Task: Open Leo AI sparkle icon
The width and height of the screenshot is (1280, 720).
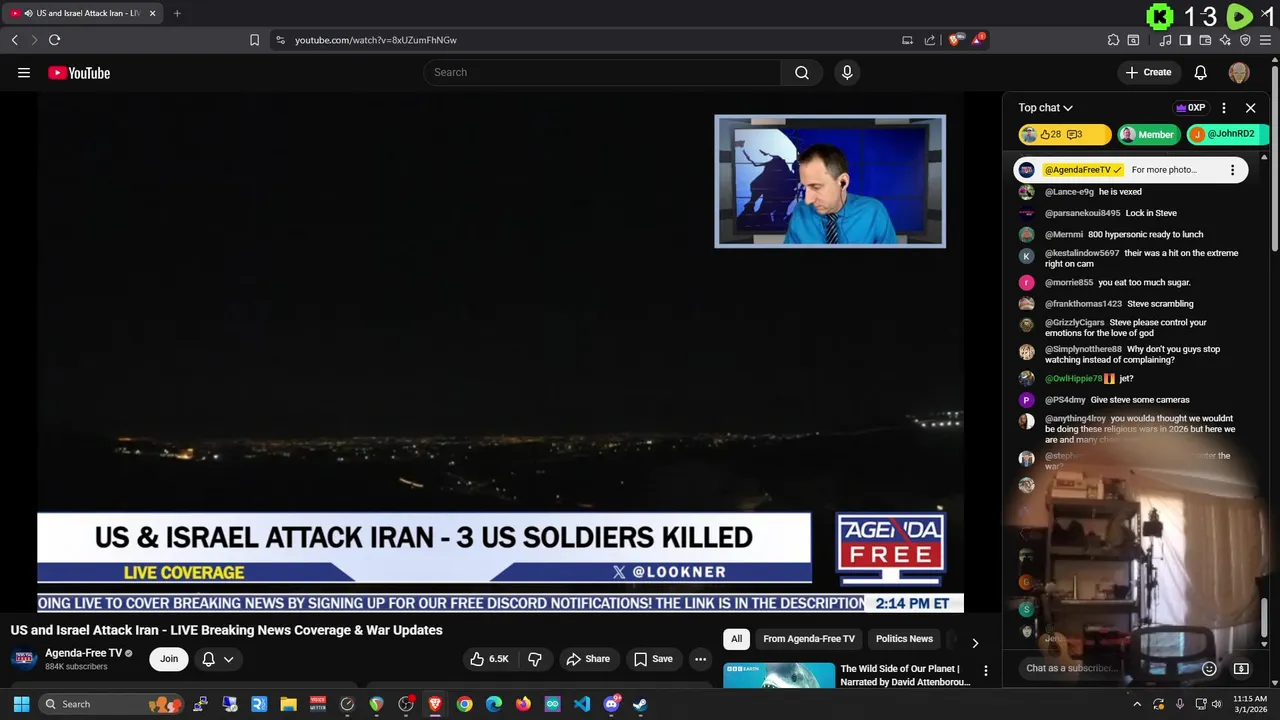Action: pos(1225,40)
